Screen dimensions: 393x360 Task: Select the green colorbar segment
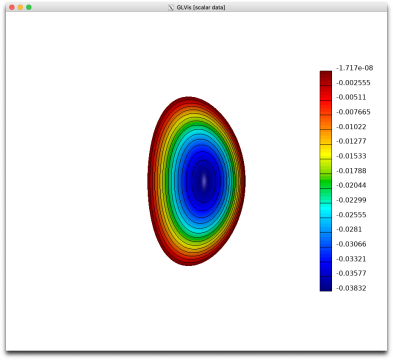tap(326, 181)
